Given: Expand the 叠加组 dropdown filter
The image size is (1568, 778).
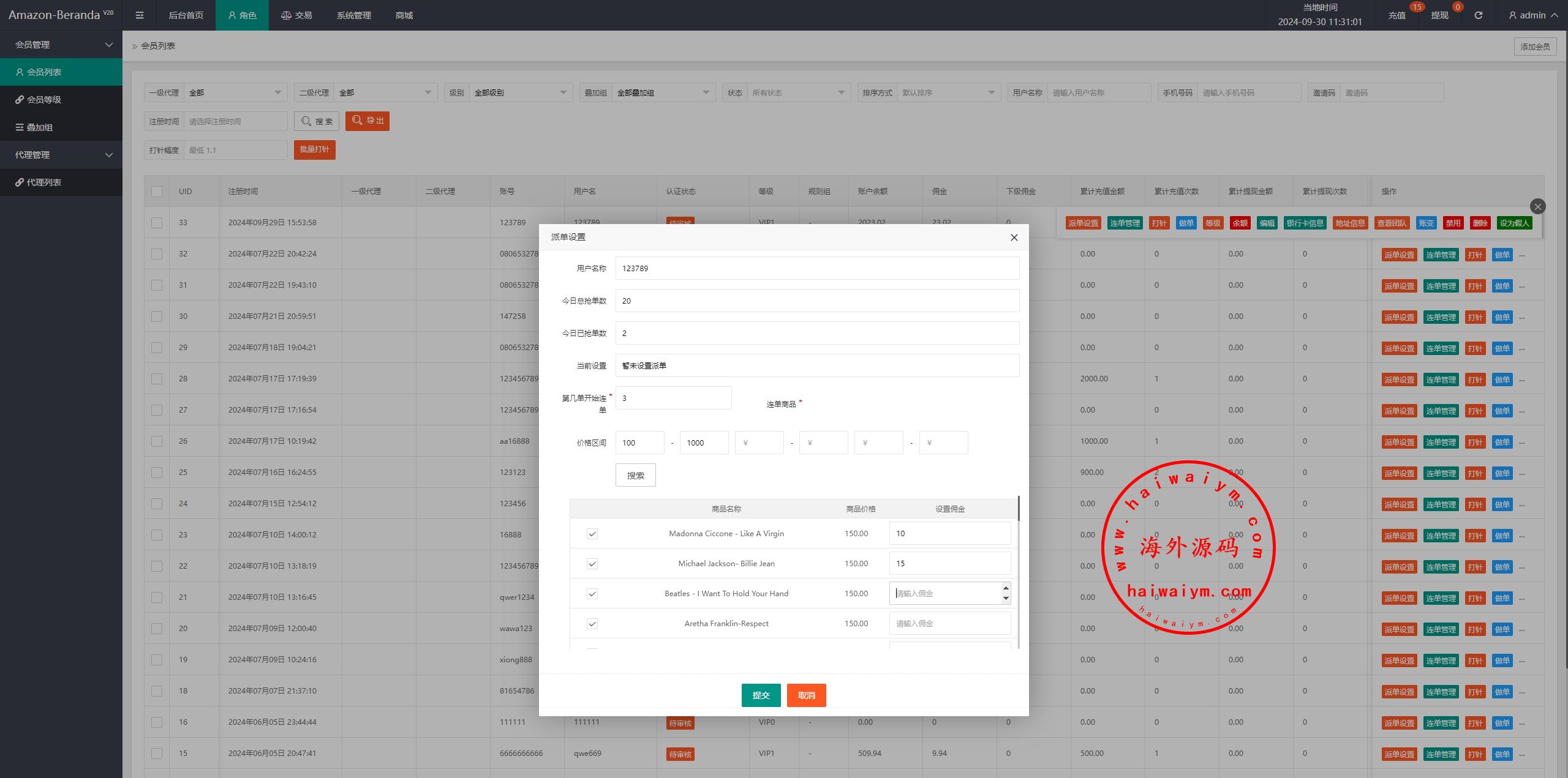Looking at the screenshot, I should click(664, 93).
